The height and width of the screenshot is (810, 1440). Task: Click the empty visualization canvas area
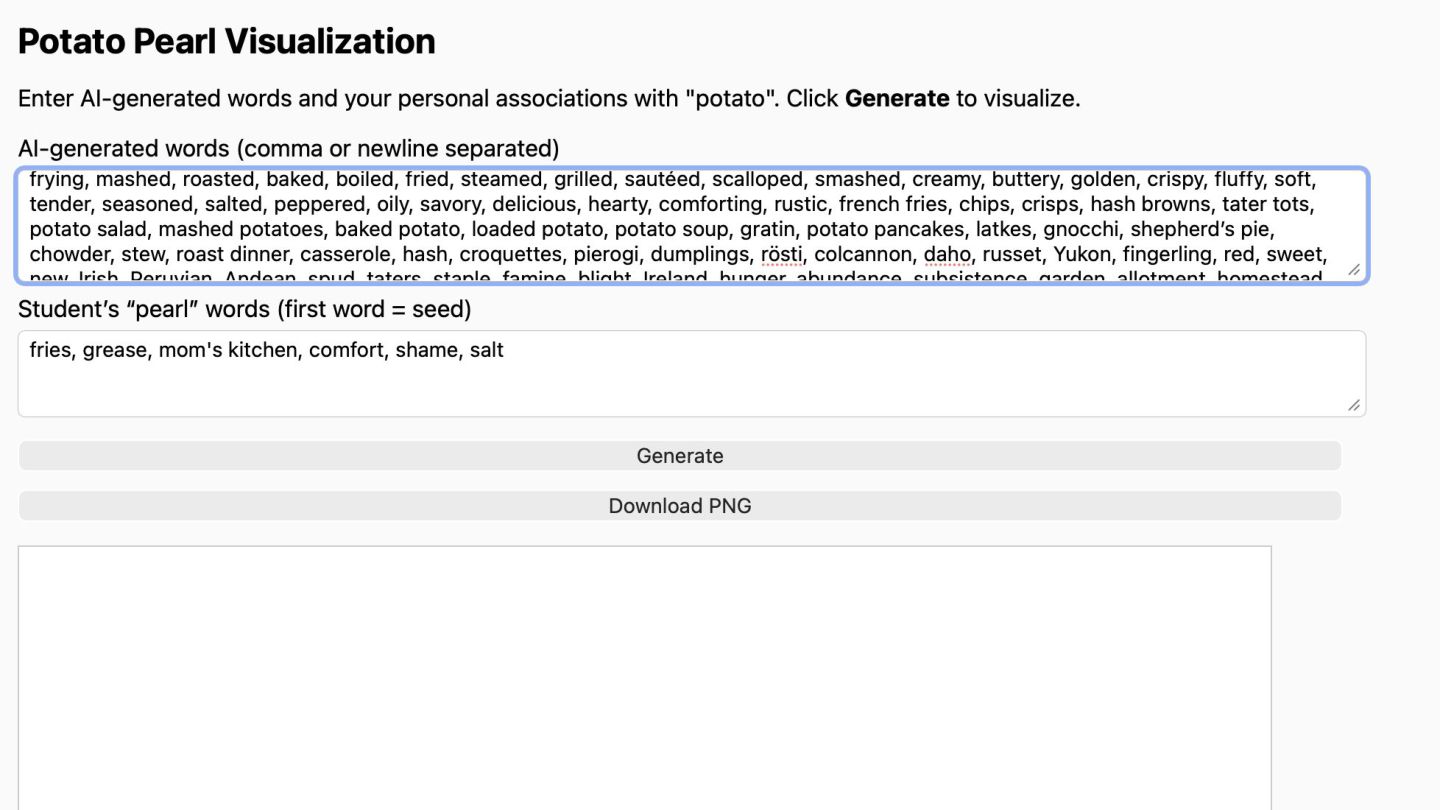point(644,680)
